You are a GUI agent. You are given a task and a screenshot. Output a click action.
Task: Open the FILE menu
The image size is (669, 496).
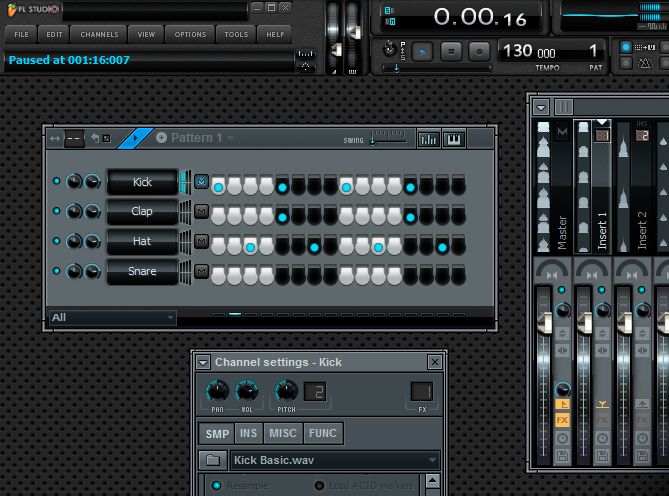point(21,35)
